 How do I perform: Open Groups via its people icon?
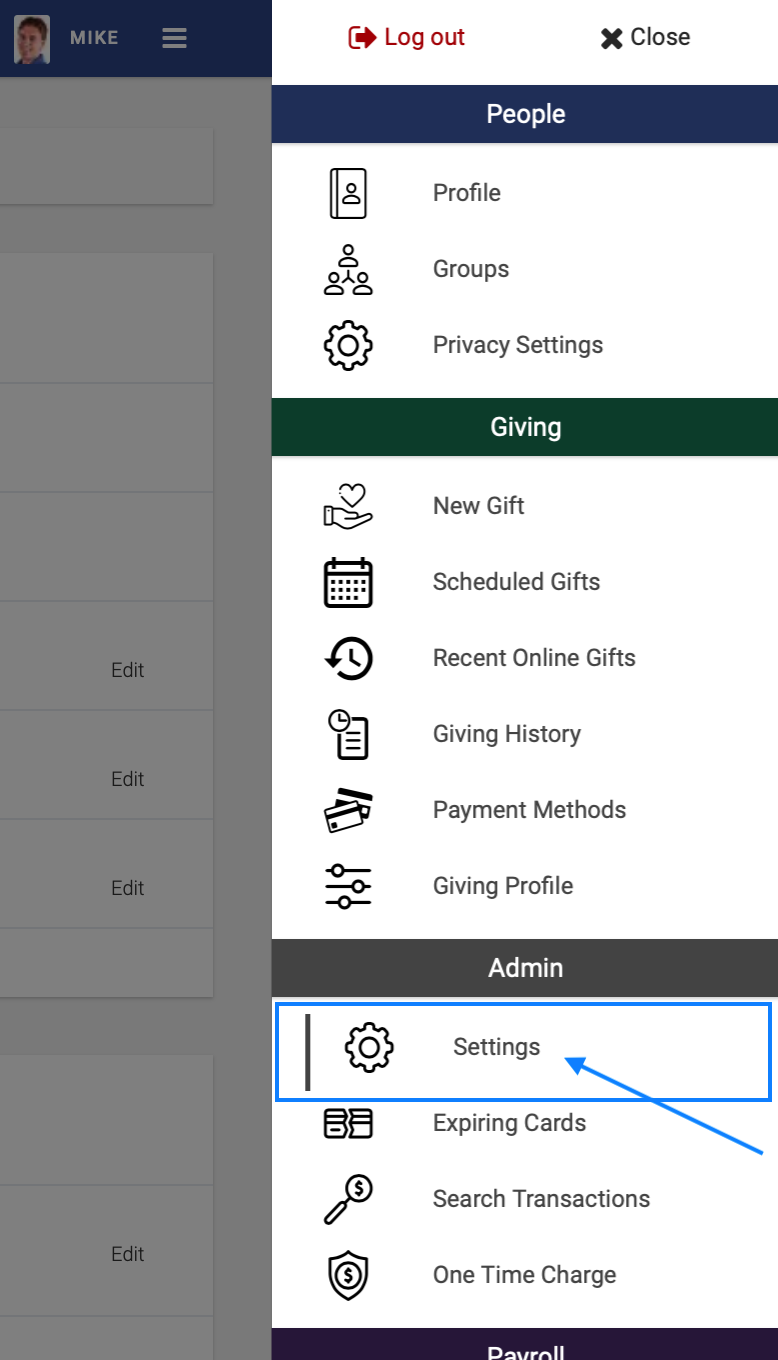click(348, 269)
